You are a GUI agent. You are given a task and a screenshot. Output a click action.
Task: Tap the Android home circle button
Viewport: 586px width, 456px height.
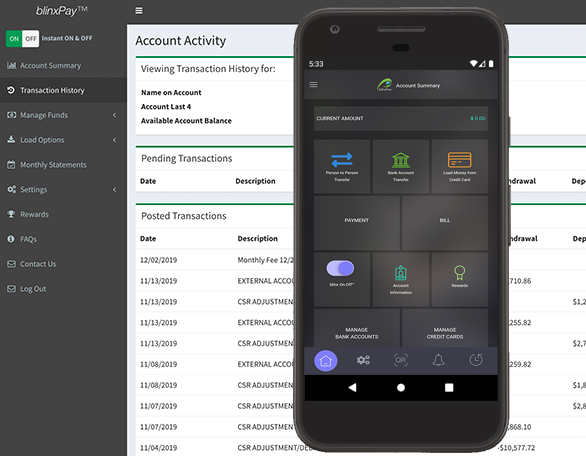pos(401,388)
